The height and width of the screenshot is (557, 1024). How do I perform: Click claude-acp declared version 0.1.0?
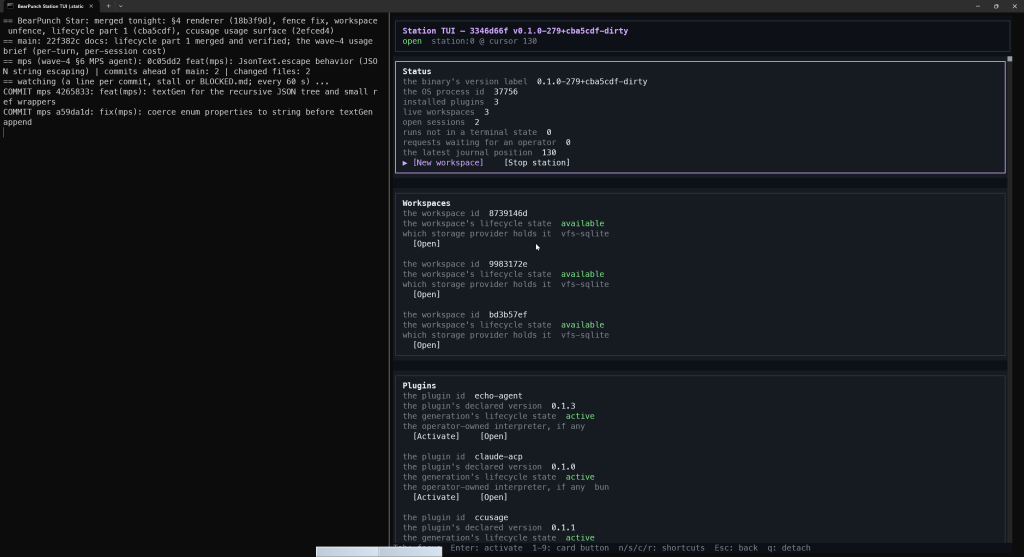(x=563, y=467)
